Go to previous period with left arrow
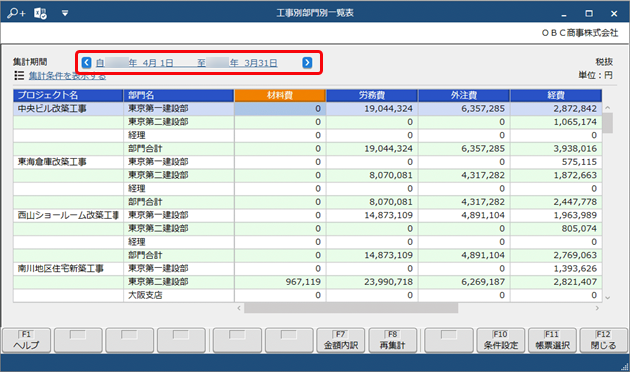This screenshot has width=630, height=372. (86, 63)
